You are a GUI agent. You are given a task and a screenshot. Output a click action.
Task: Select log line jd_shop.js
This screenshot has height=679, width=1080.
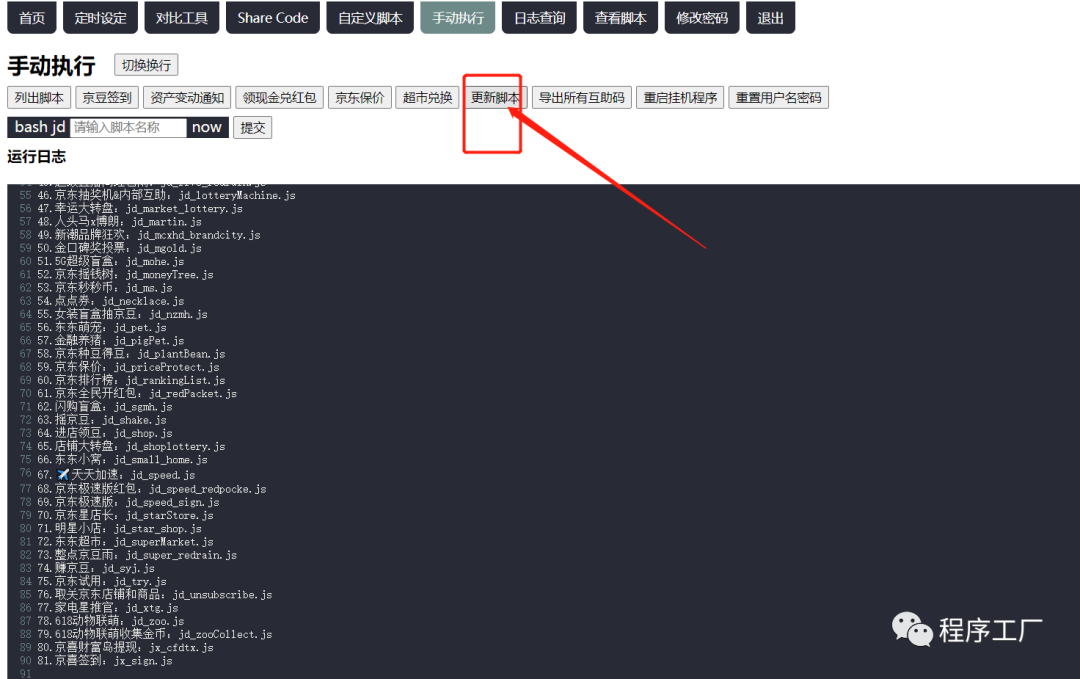point(105,433)
